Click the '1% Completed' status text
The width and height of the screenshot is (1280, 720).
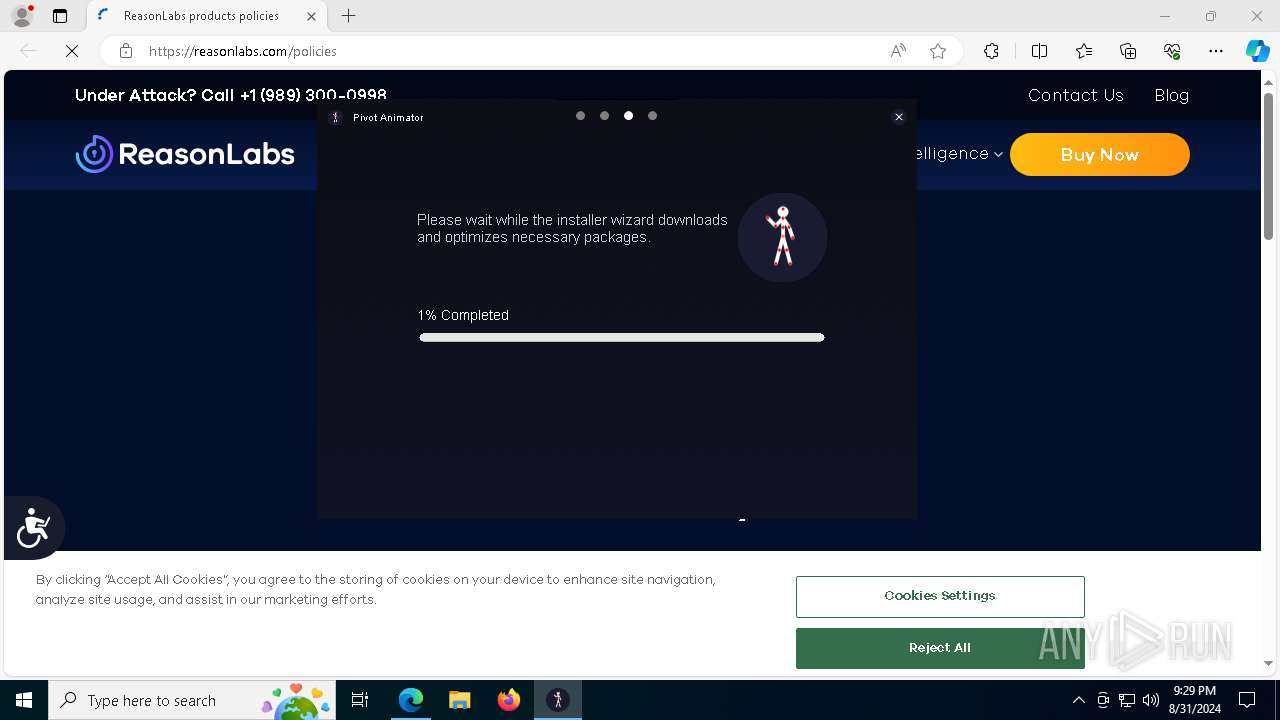pyautogui.click(x=463, y=315)
